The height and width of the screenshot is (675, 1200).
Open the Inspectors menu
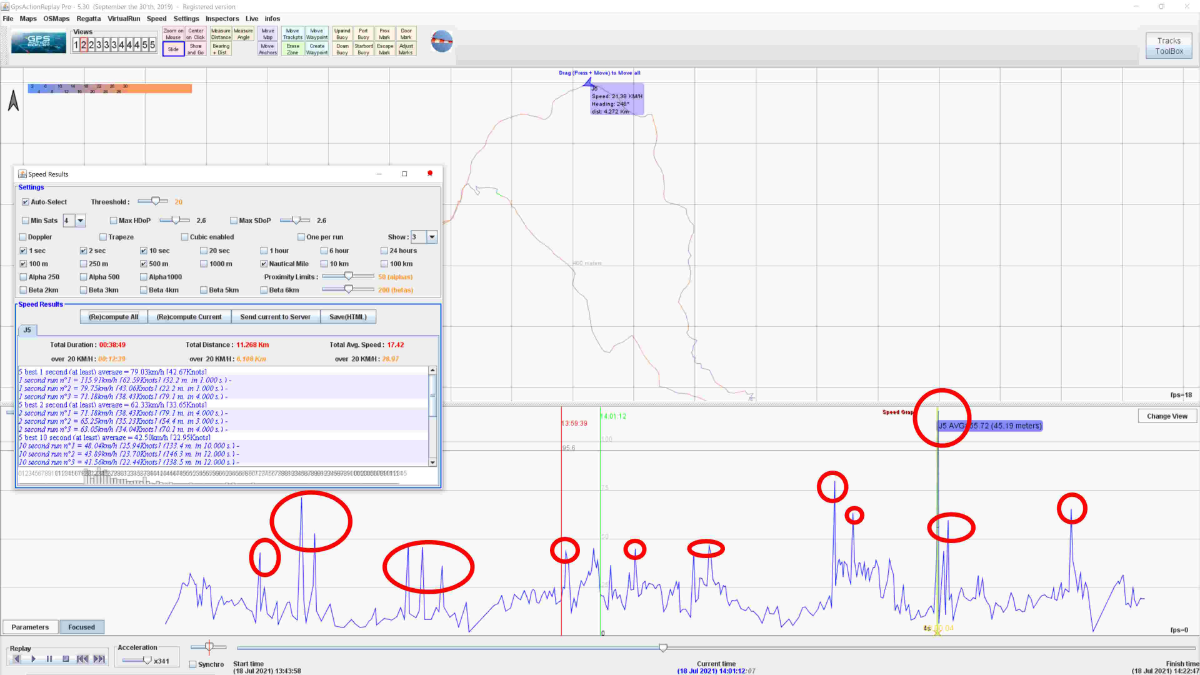pos(222,19)
